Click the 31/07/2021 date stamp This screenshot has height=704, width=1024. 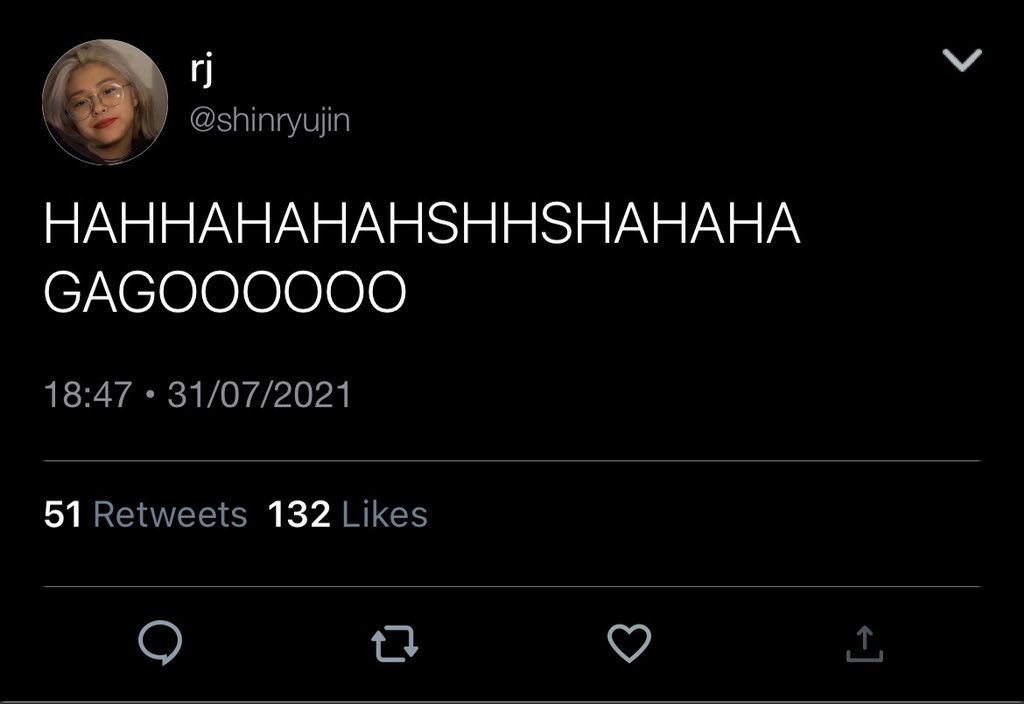[259, 395]
